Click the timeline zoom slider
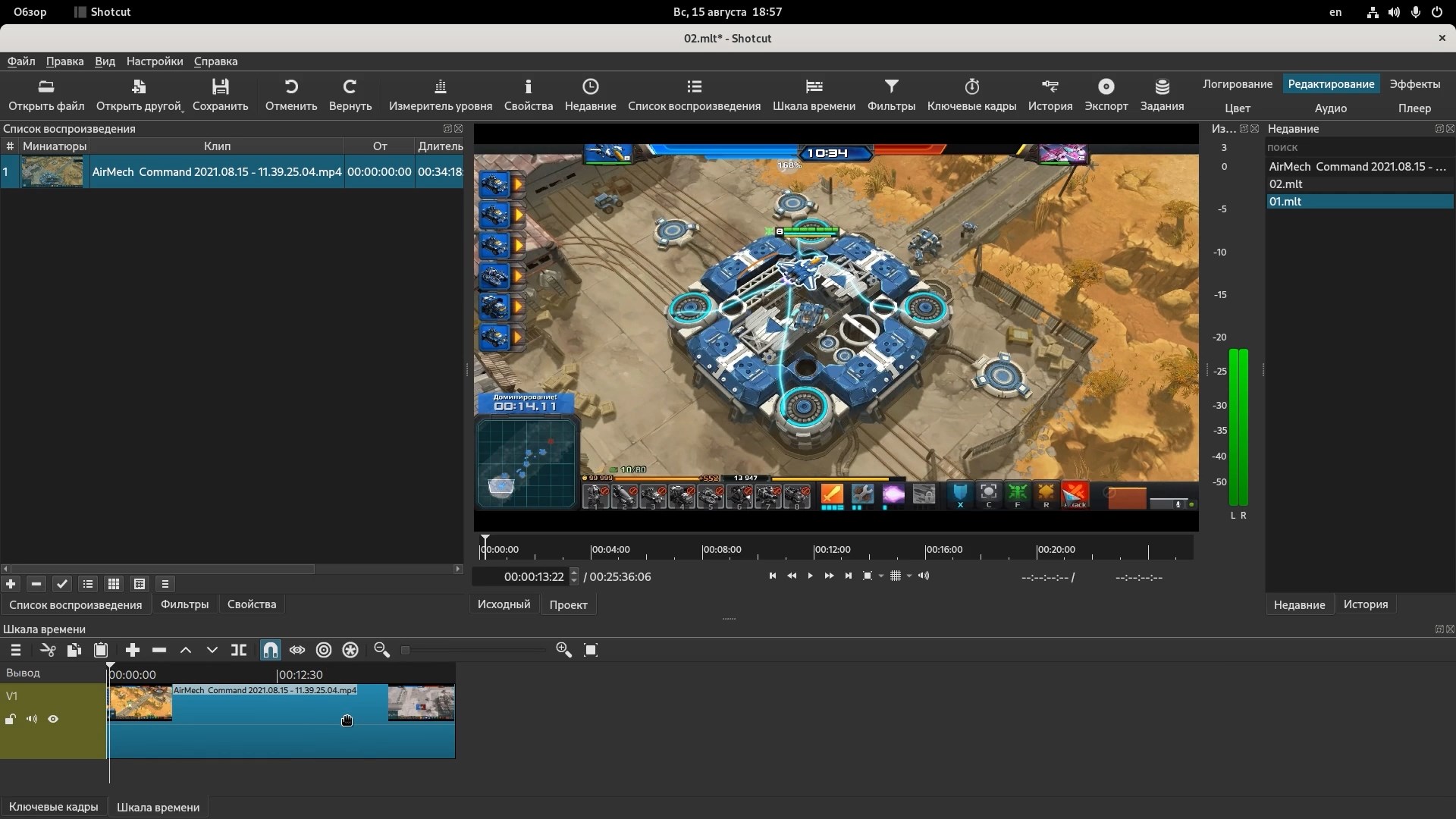Screen dimensions: 1456x819 pyautogui.click(x=474, y=650)
